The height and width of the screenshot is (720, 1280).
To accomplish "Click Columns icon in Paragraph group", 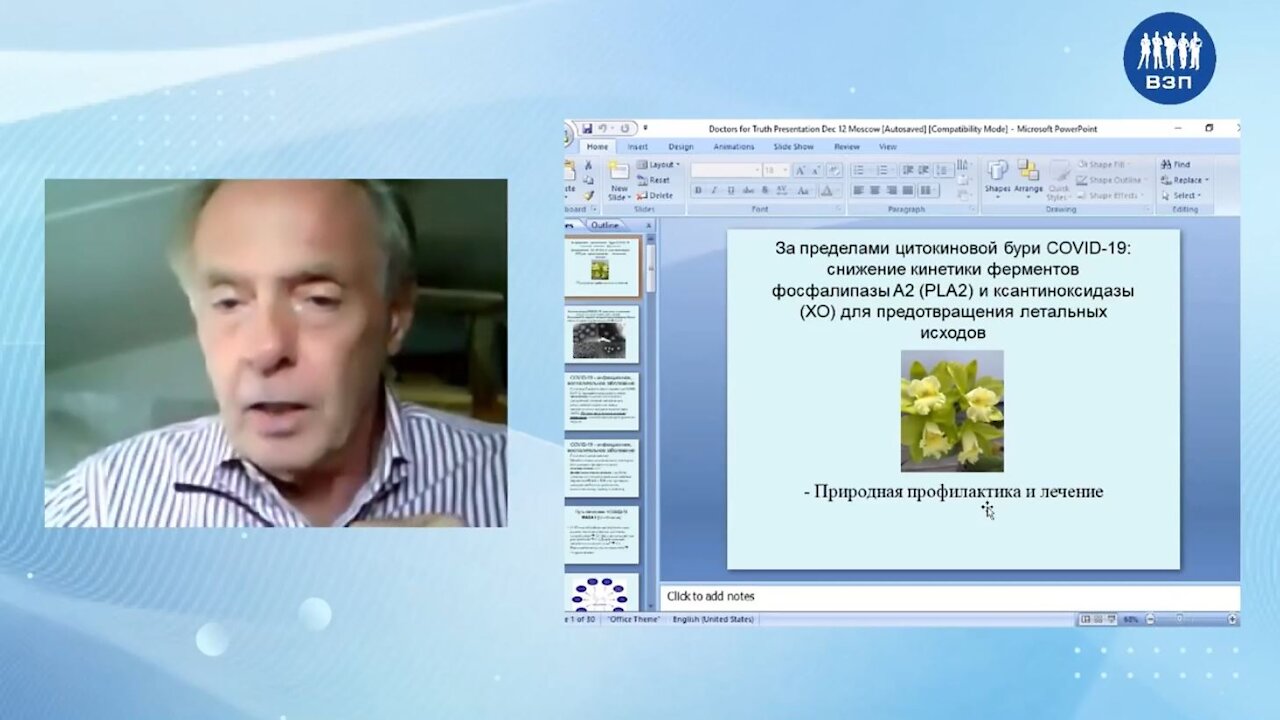I will click(928, 190).
